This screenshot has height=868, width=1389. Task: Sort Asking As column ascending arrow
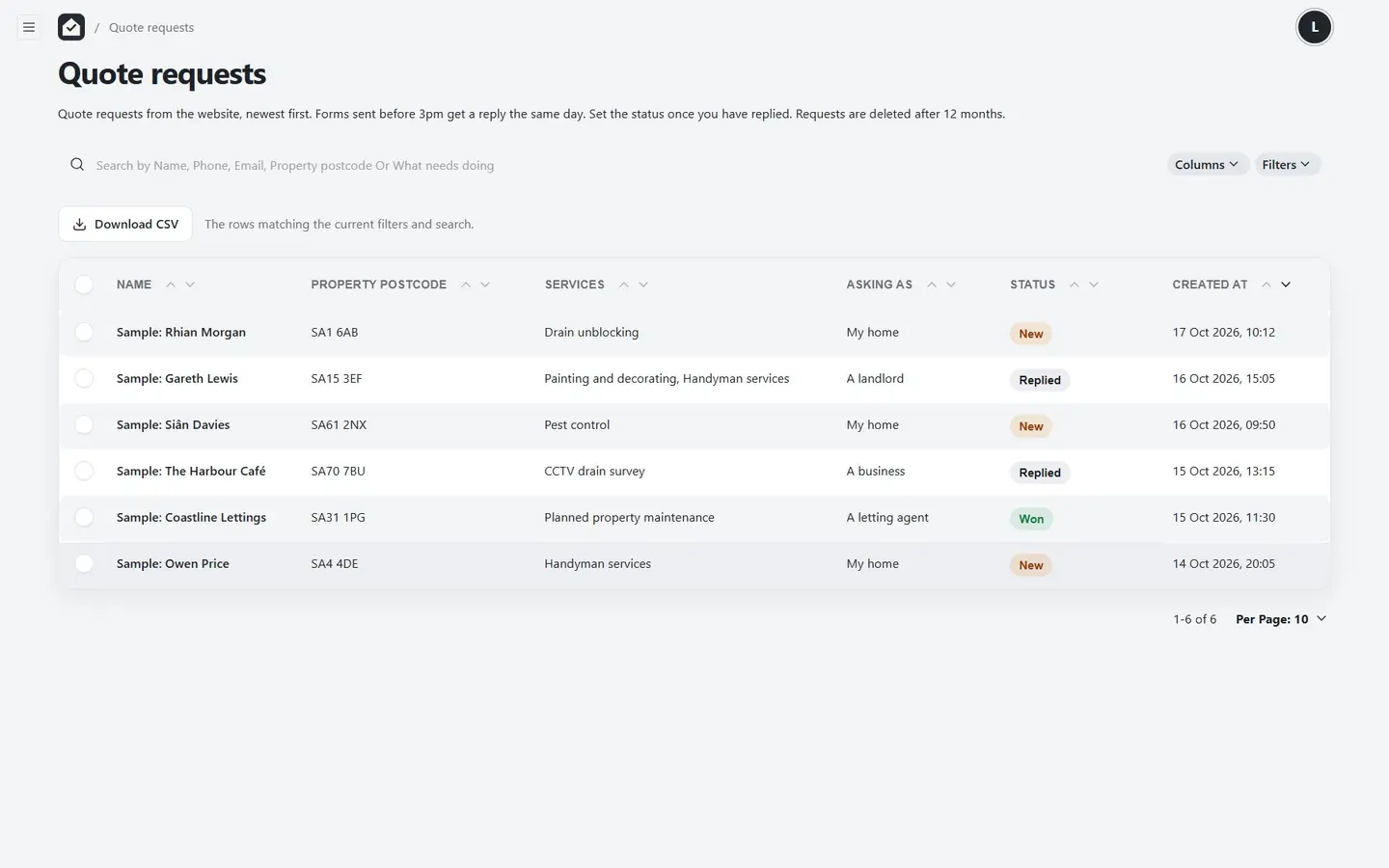click(x=932, y=285)
